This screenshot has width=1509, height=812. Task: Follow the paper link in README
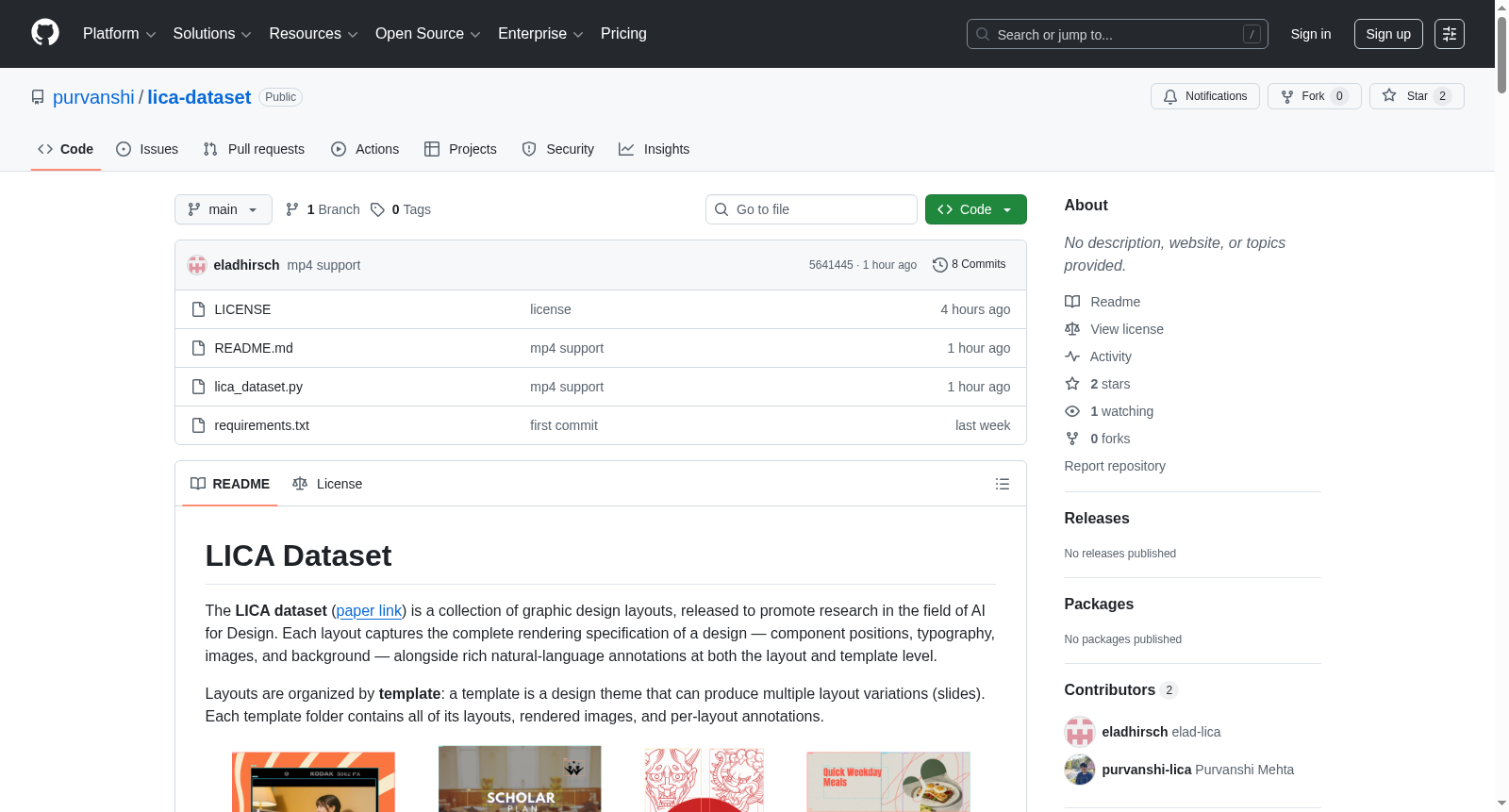pos(369,611)
